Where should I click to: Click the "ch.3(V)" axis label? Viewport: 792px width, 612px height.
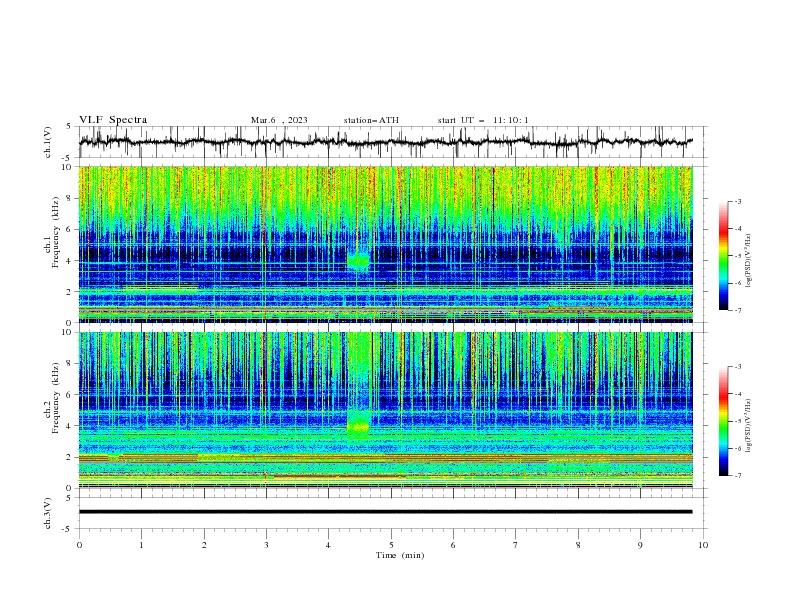48,513
